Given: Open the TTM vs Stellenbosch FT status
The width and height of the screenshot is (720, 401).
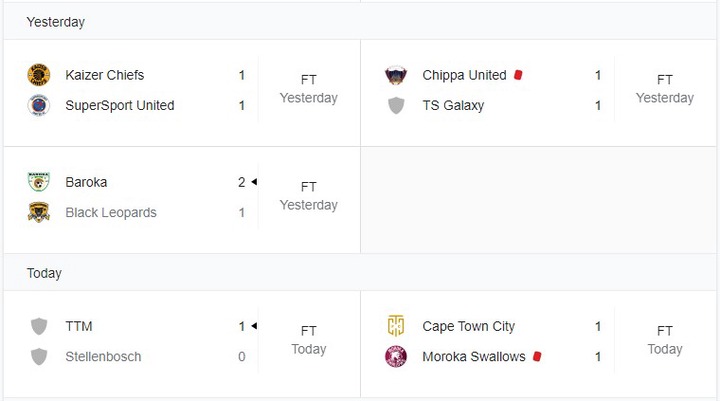Looking at the screenshot, I should click(309, 331).
